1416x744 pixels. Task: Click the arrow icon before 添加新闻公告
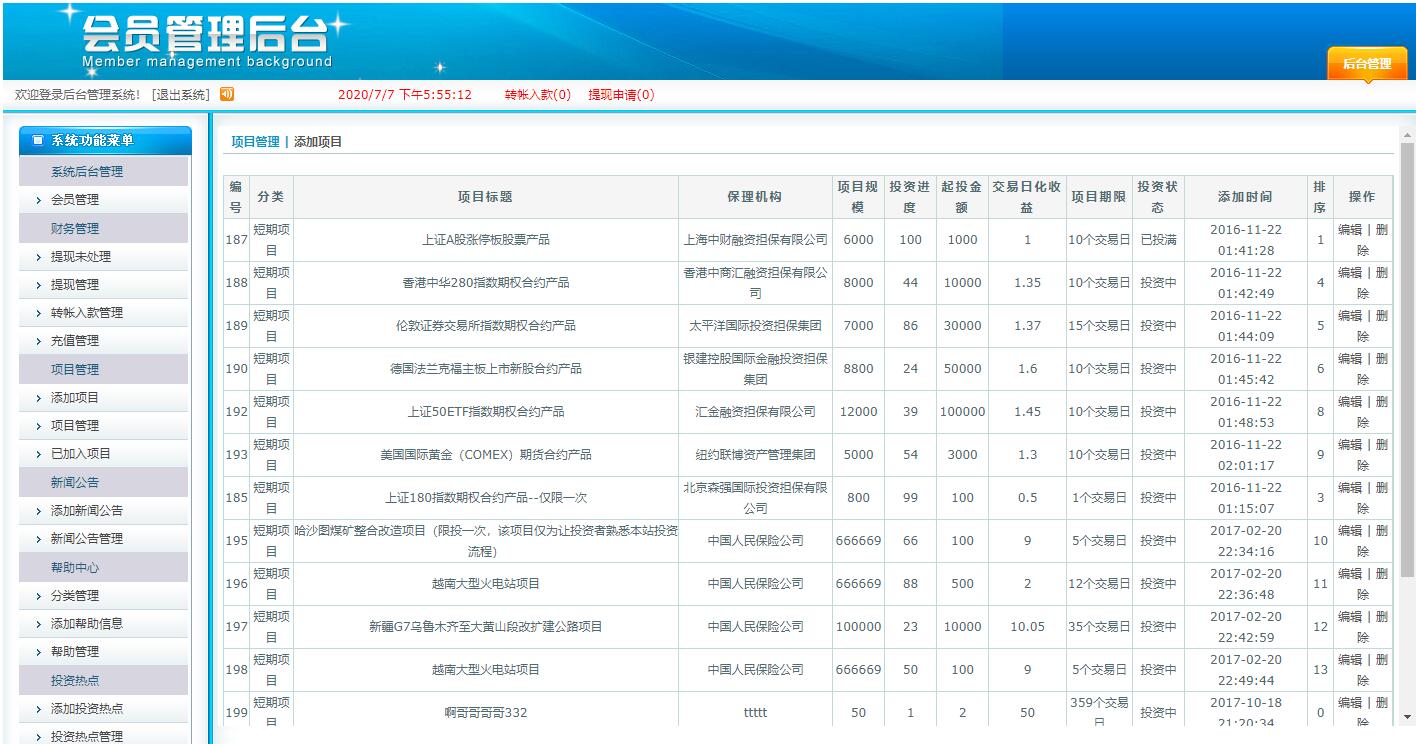click(37, 510)
